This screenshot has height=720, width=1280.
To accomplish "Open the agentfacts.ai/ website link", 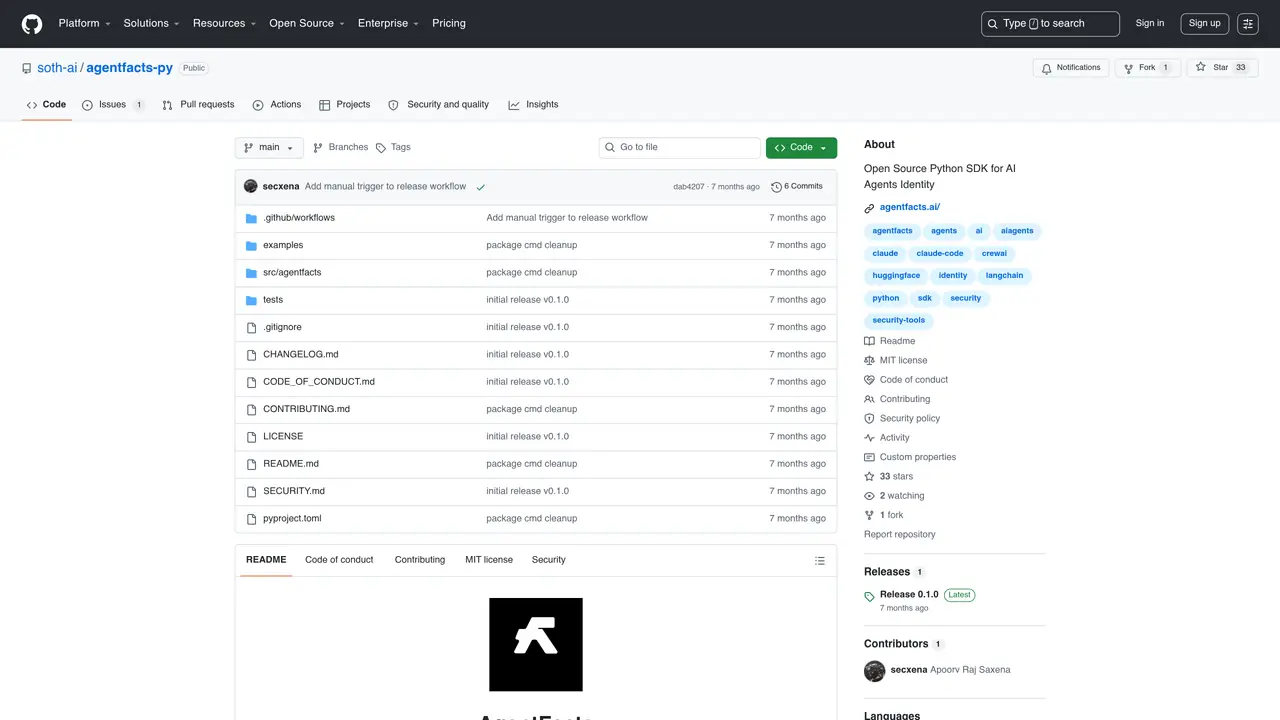I will point(910,208).
